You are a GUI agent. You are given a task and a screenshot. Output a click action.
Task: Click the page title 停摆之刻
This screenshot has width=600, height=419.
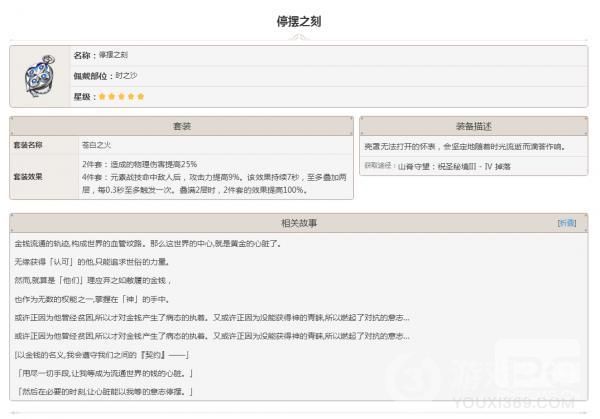click(299, 21)
